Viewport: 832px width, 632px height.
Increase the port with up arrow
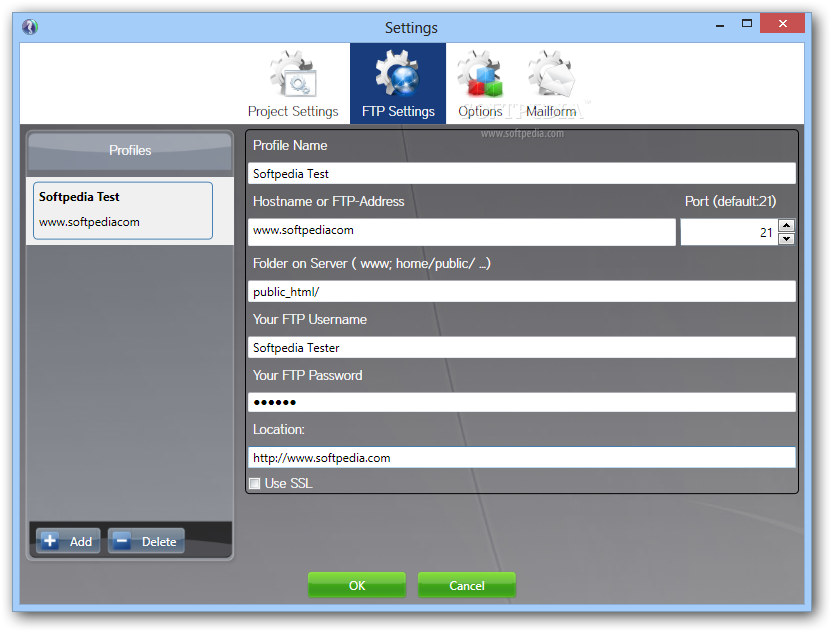[786, 226]
